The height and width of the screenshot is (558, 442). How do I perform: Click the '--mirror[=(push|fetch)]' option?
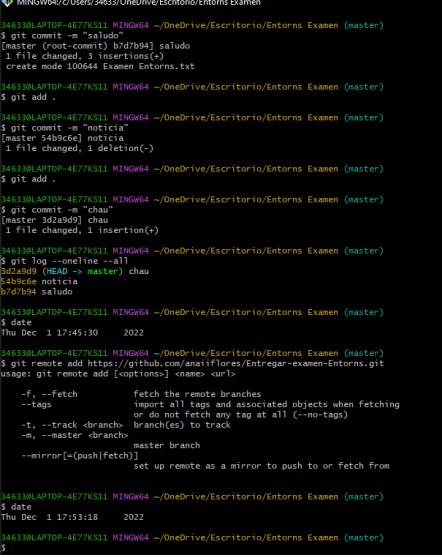(79, 456)
